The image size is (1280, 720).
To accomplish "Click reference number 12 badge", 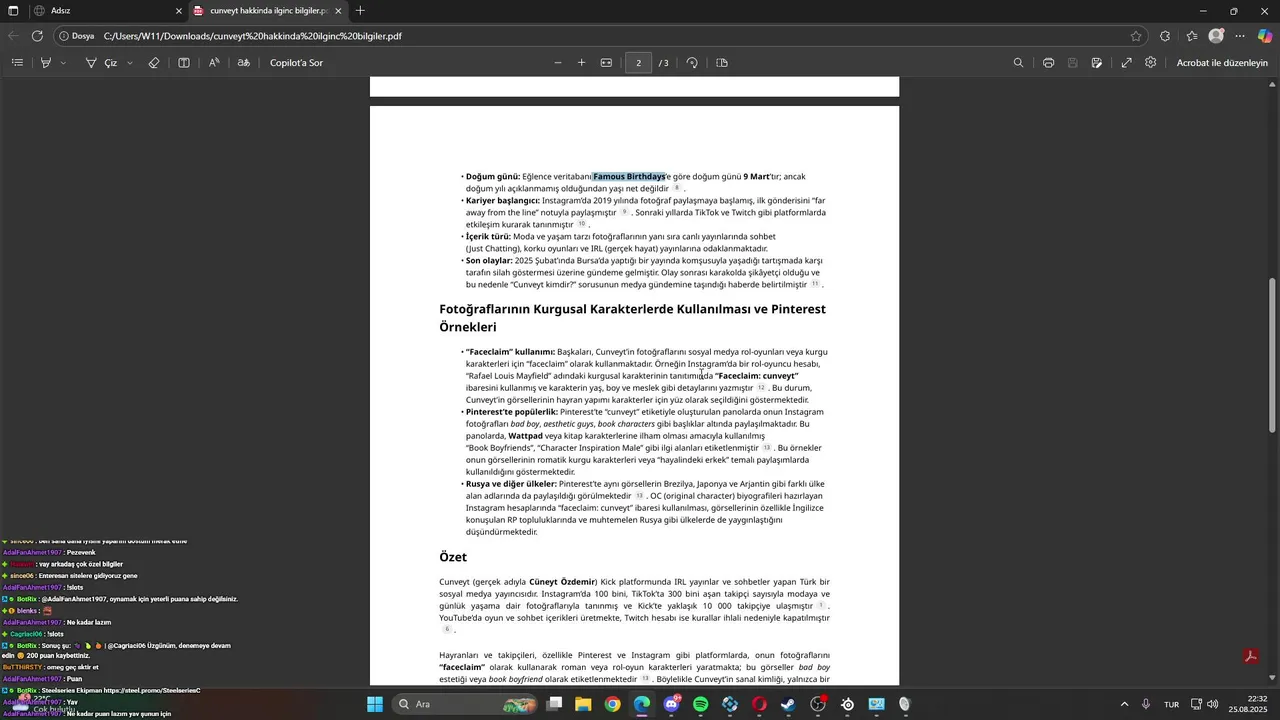I will click(761, 387).
